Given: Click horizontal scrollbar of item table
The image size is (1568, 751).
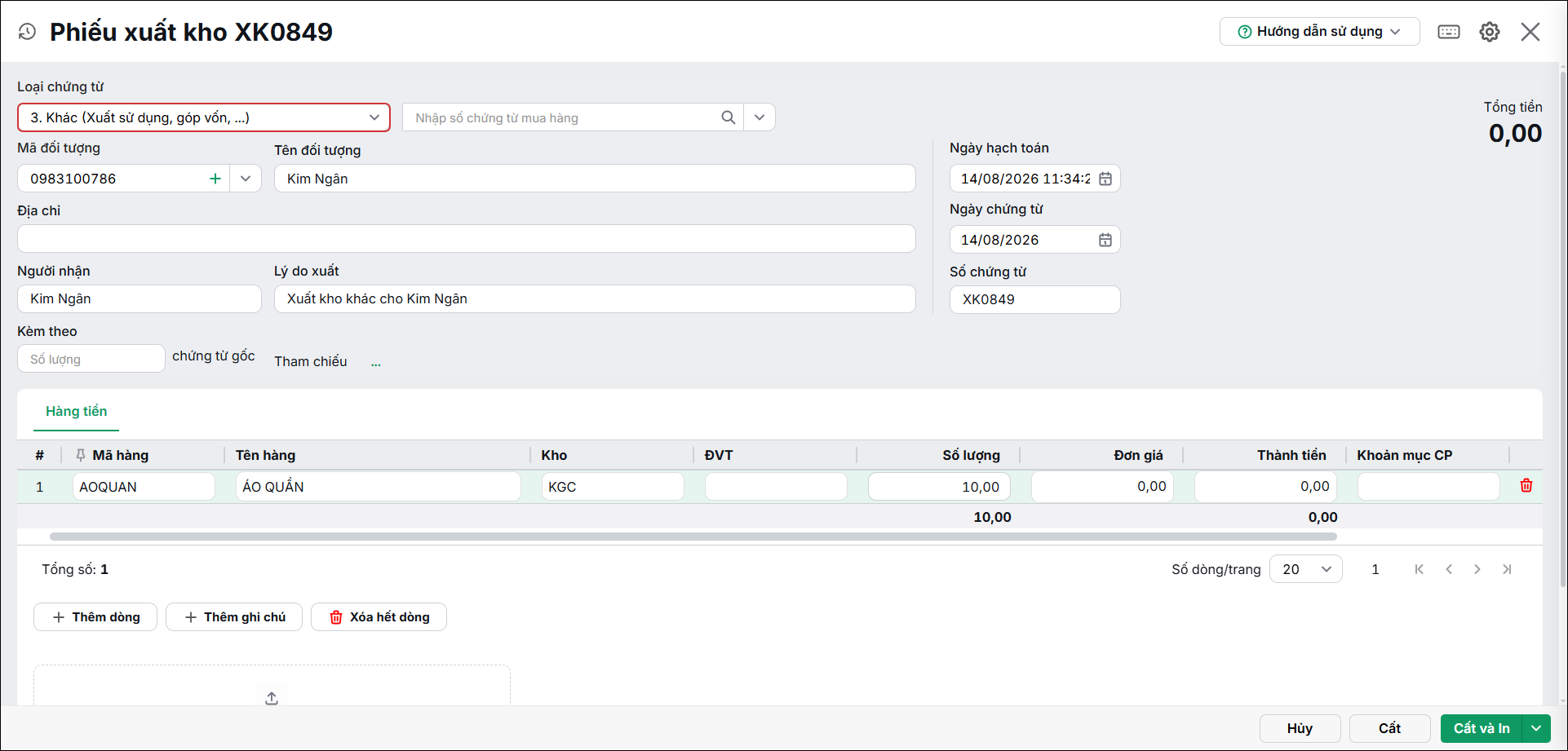Looking at the screenshot, I should (x=693, y=537).
